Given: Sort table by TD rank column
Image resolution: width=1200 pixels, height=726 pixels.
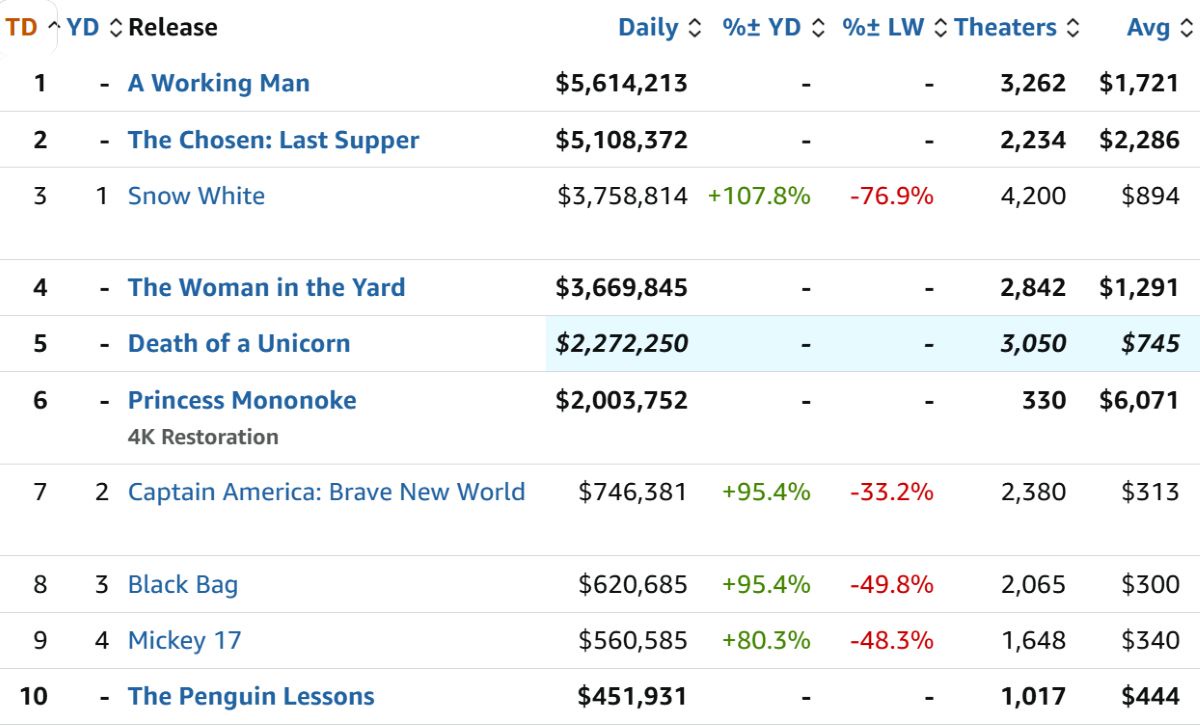Looking at the screenshot, I should [22, 28].
